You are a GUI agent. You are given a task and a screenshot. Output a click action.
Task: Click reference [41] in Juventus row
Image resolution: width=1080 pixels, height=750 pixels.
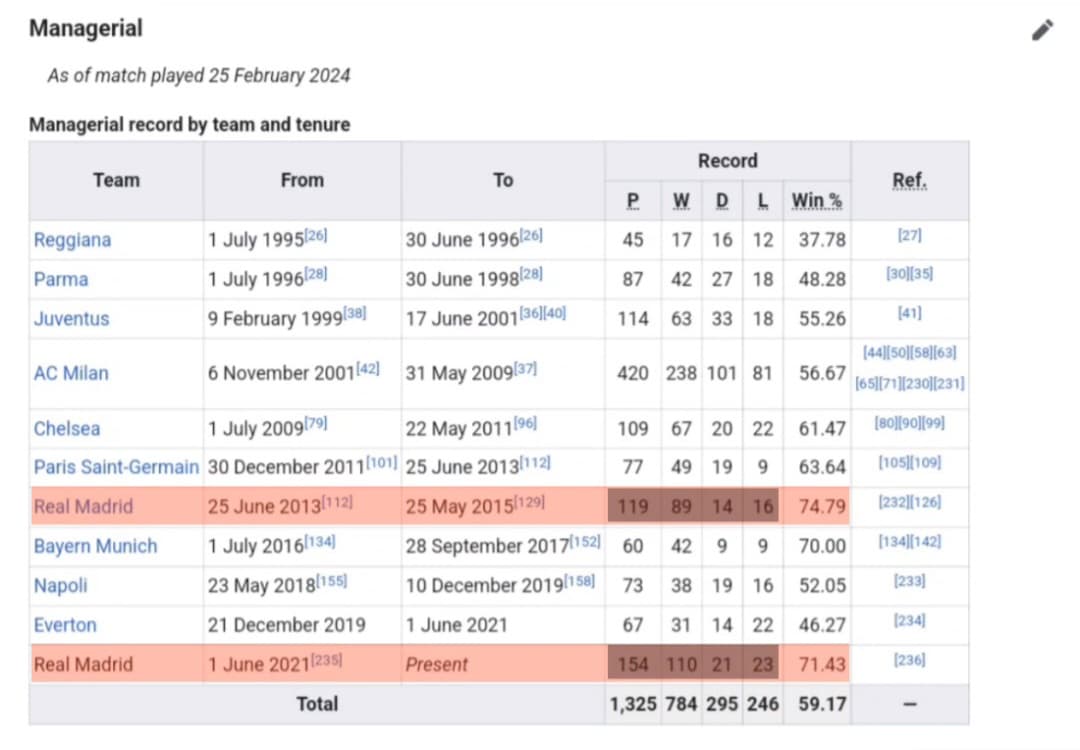tap(909, 313)
